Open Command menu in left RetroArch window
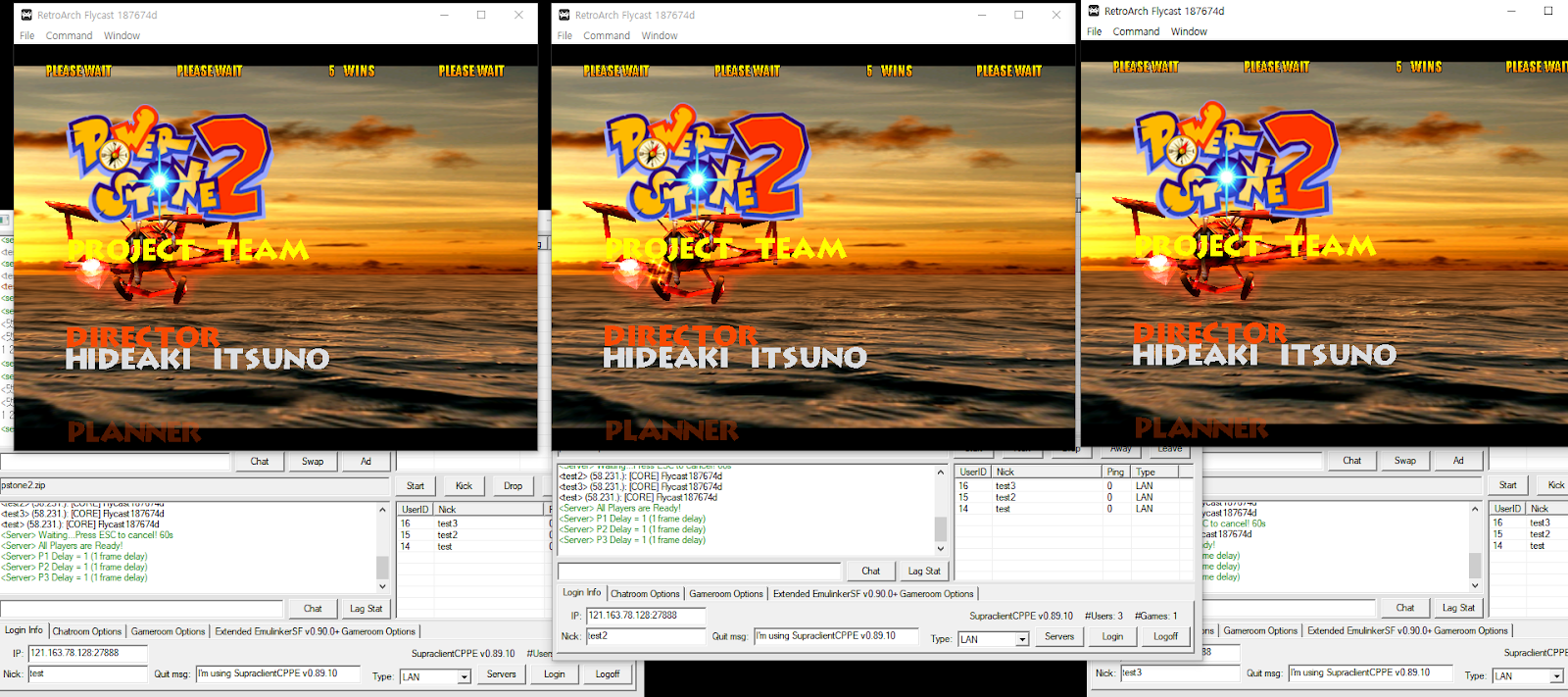This screenshot has height=697, width=1568. coord(69,35)
